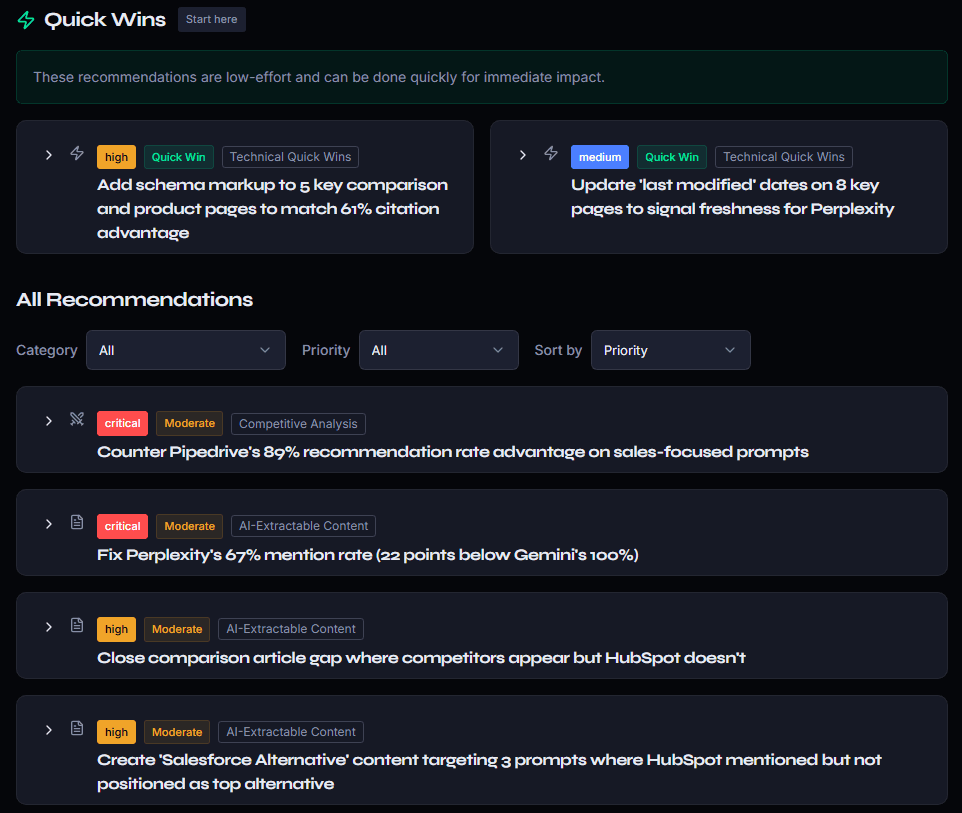Open 'Create Salesforce Alternative content' title
The width and height of the screenshot is (962, 813).
489,772
